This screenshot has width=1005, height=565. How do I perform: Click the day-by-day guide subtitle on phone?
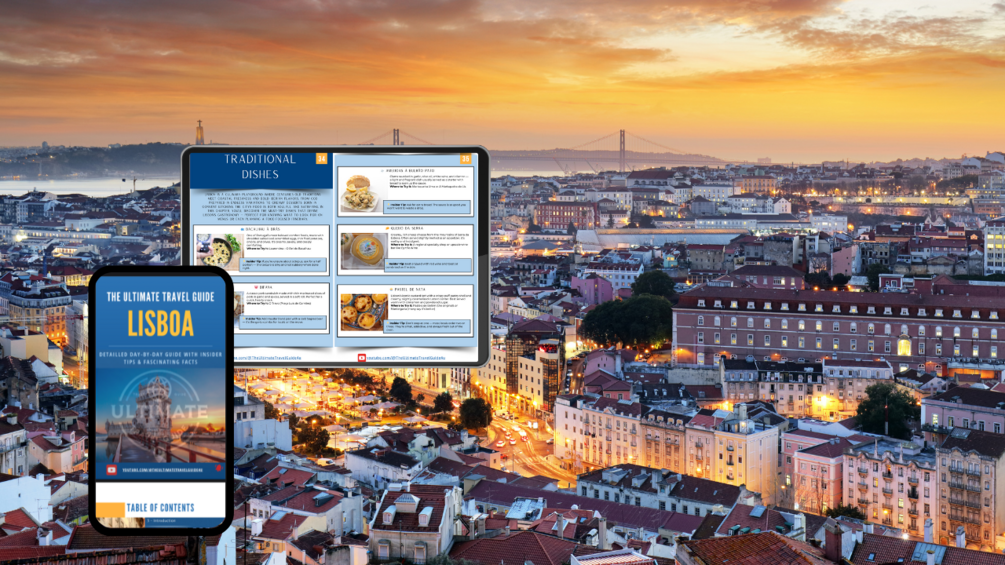[160, 358]
